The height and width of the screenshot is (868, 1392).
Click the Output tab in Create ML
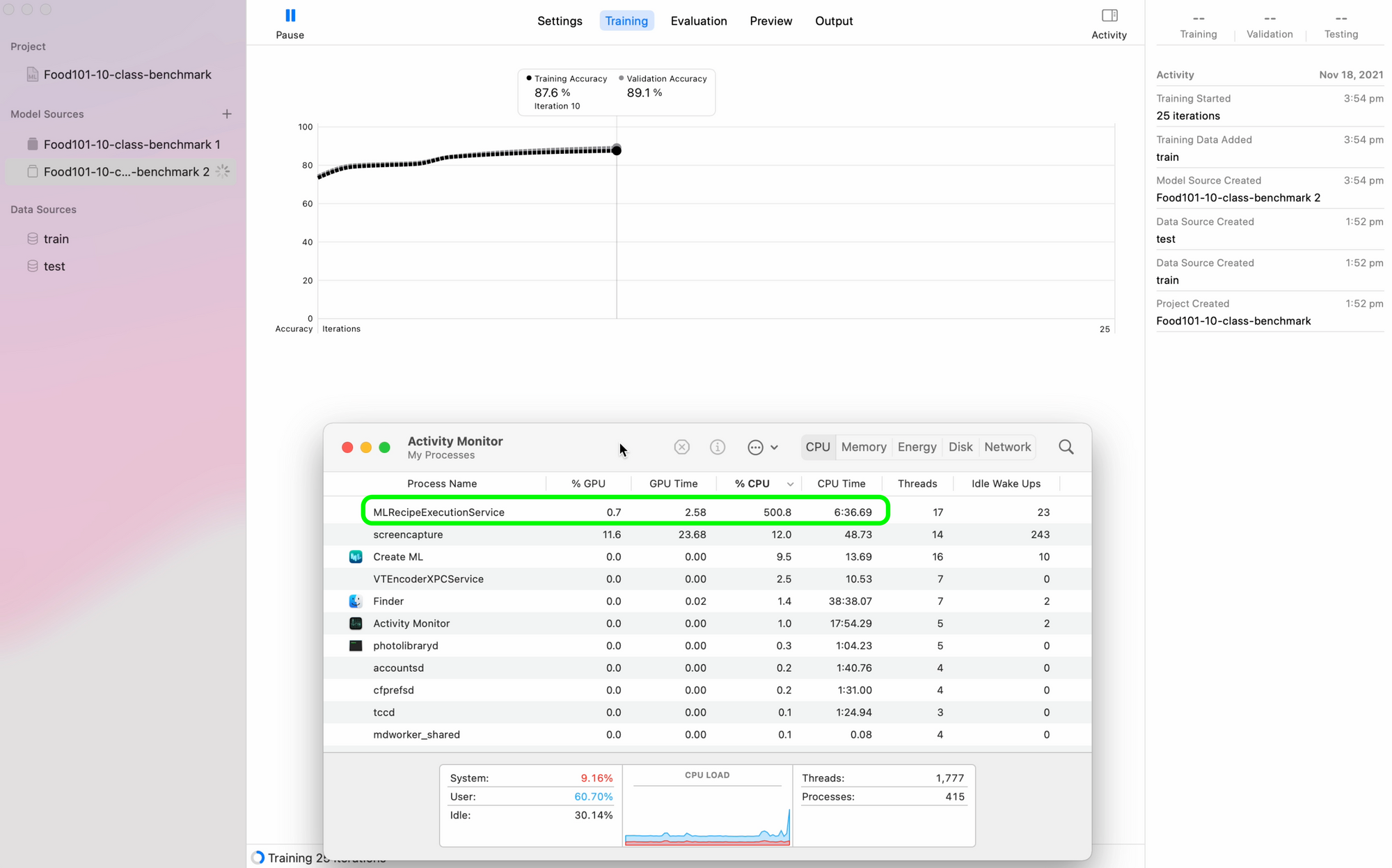click(x=834, y=21)
